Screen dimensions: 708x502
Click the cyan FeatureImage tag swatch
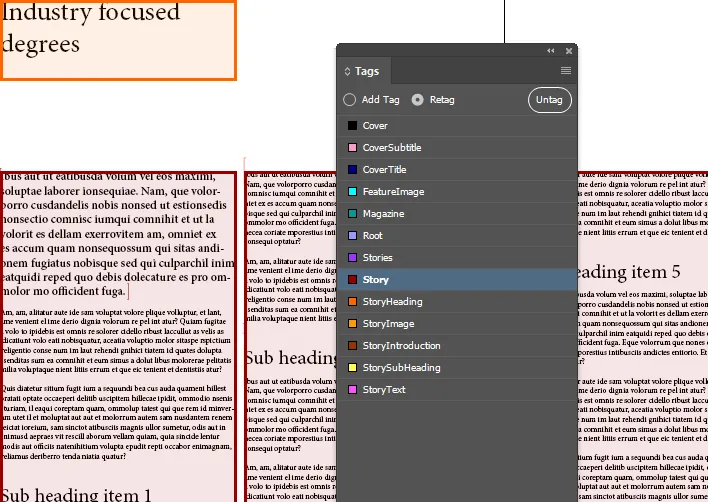coord(352,191)
